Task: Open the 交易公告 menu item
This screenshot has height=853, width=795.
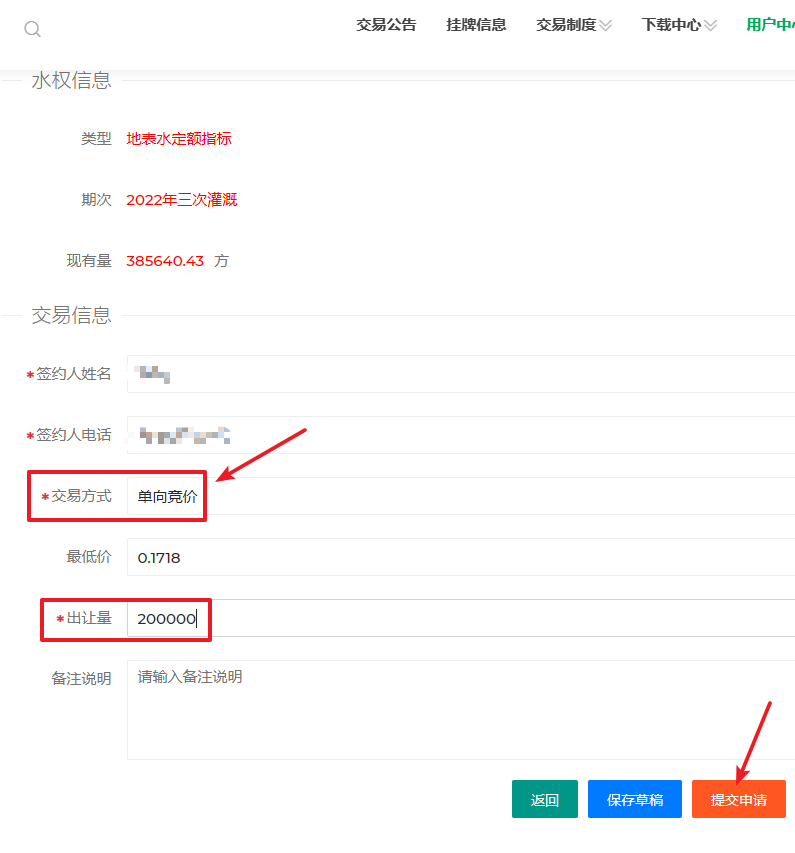Action: click(x=386, y=25)
